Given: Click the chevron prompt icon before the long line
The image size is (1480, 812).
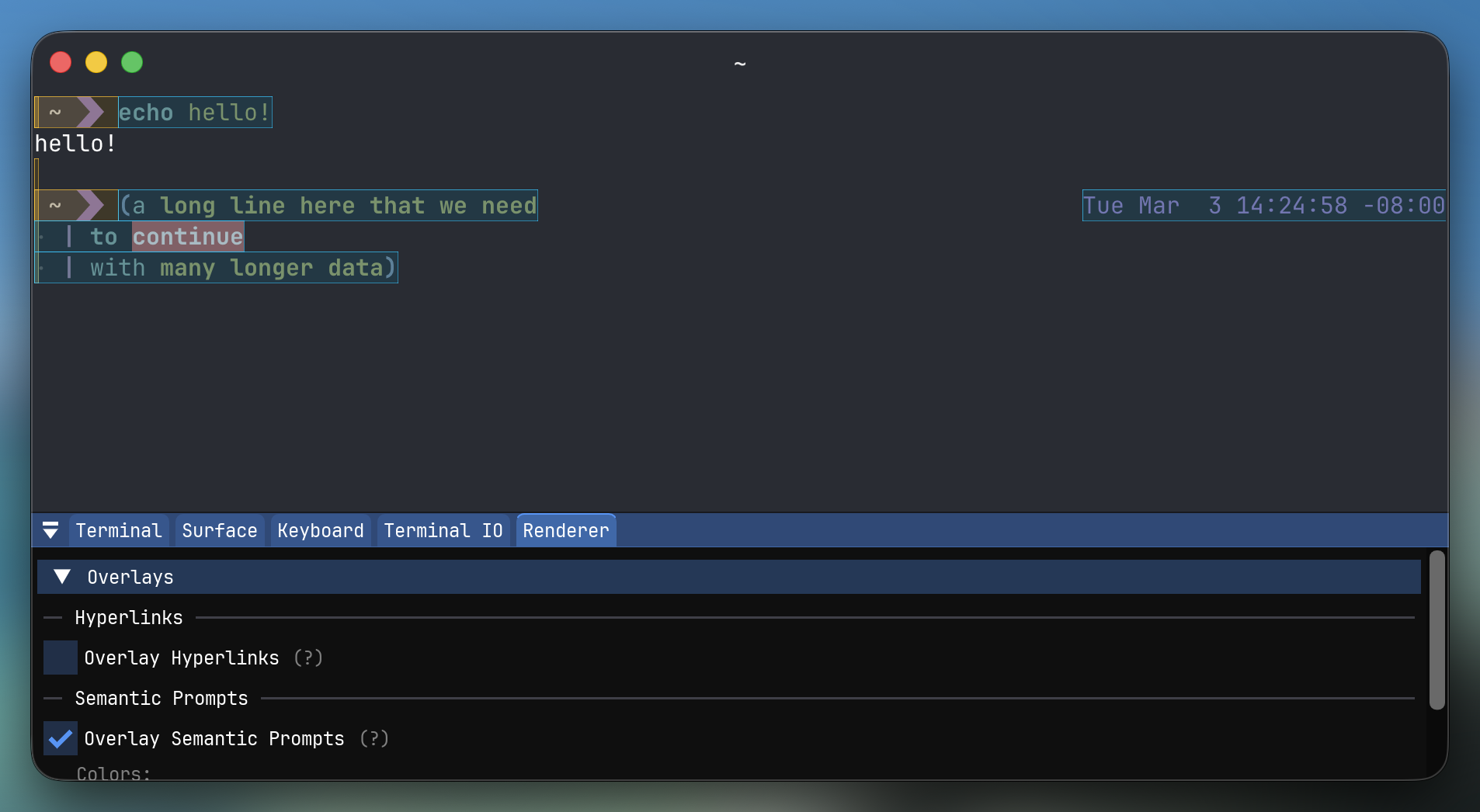Looking at the screenshot, I should [90, 206].
